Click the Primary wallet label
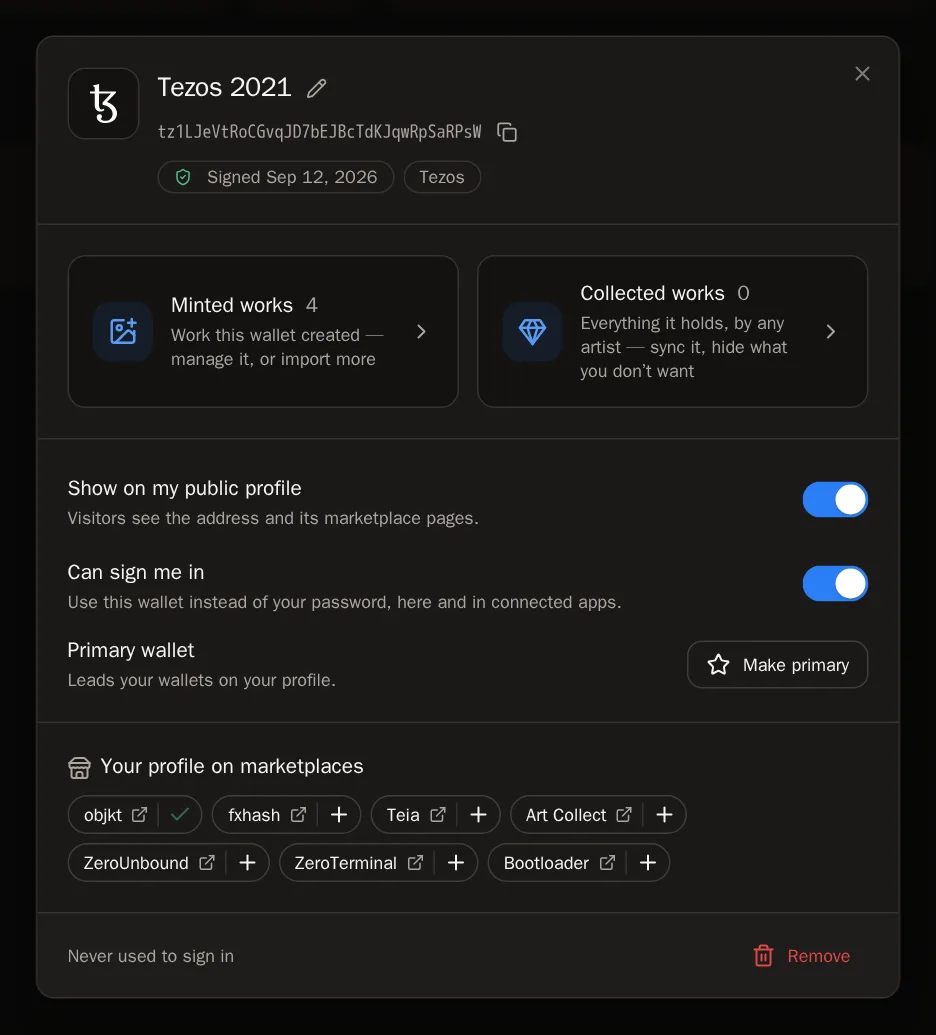The width and height of the screenshot is (936, 1035). tap(131, 650)
